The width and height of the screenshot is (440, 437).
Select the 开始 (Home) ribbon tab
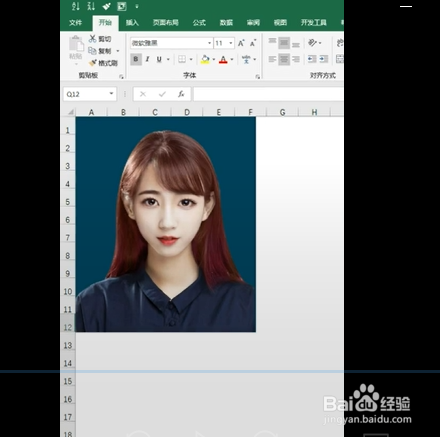(105, 23)
